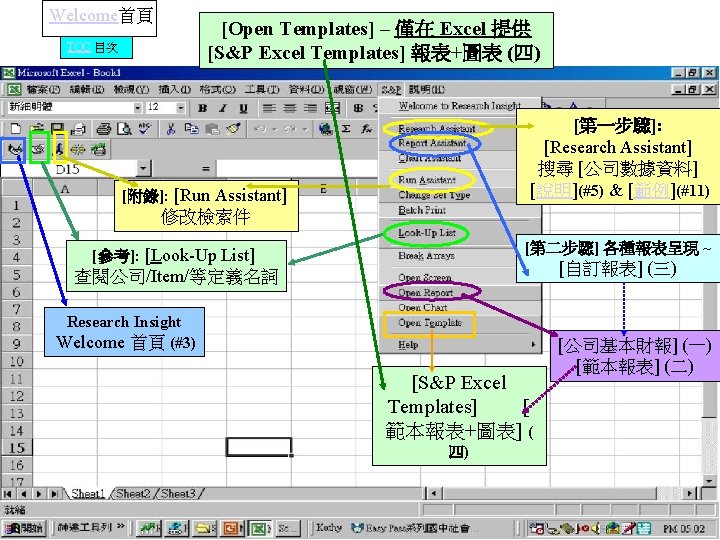Switch to the Sheet2 tab

[133, 494]
